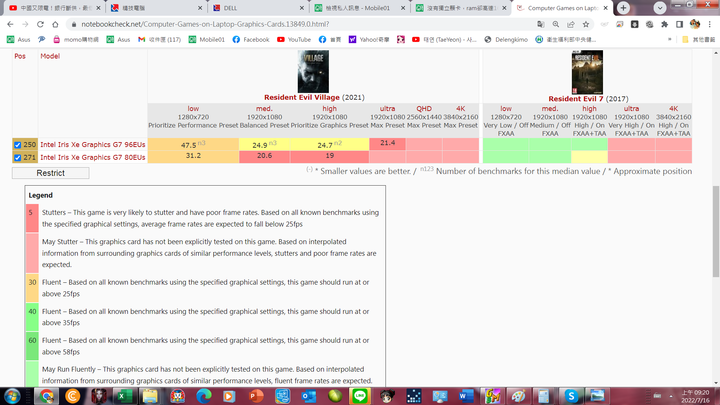Image resolution: width=720 pixels, height=405 pixels.
Task: Go back to the previous page
Action: tap(10, 24)
